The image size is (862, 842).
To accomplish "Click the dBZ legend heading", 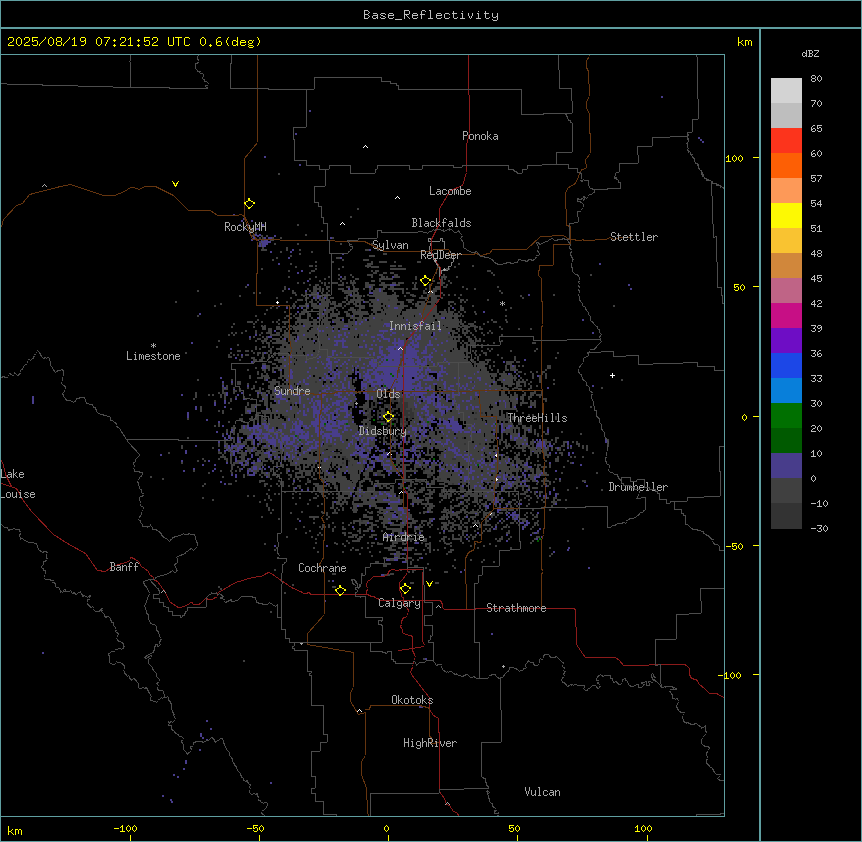I will coord(810,54).
